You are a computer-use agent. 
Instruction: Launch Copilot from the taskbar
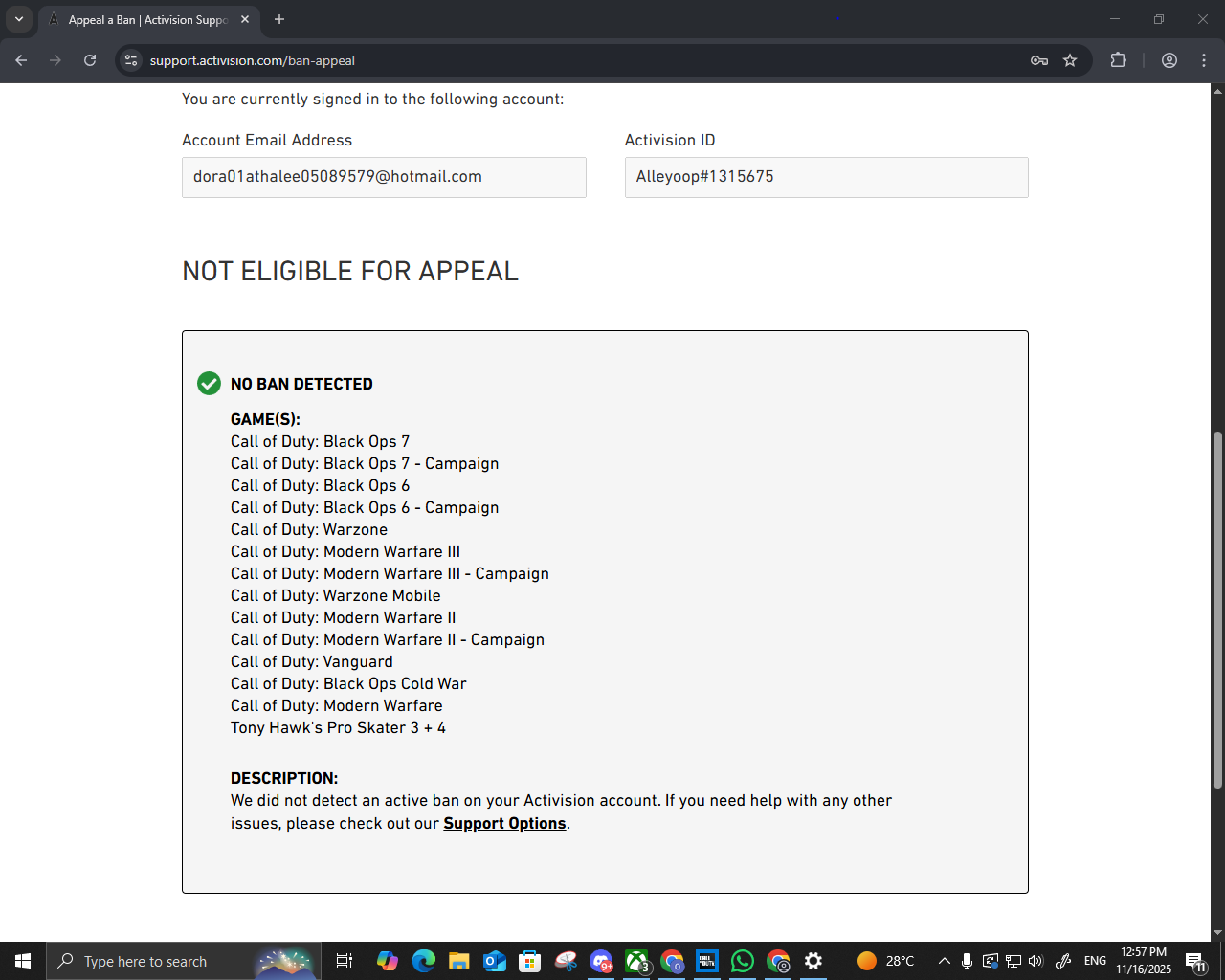(387, 961)
